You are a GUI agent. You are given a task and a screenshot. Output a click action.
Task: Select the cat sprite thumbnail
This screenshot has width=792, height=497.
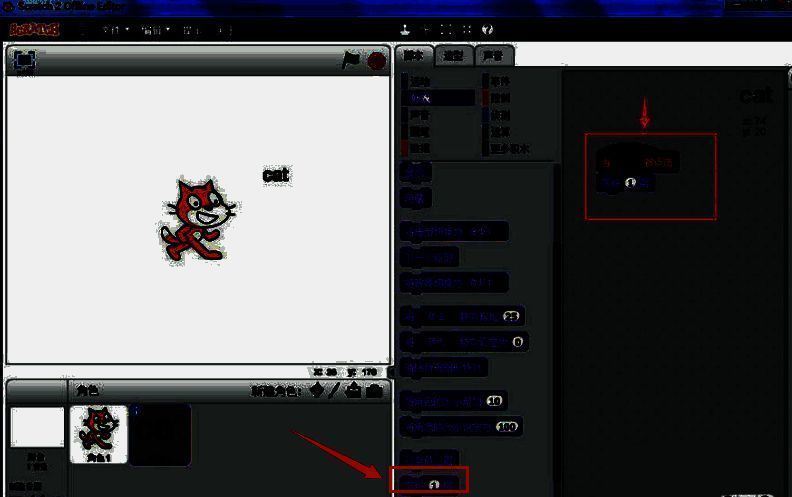tap(98, 434)
